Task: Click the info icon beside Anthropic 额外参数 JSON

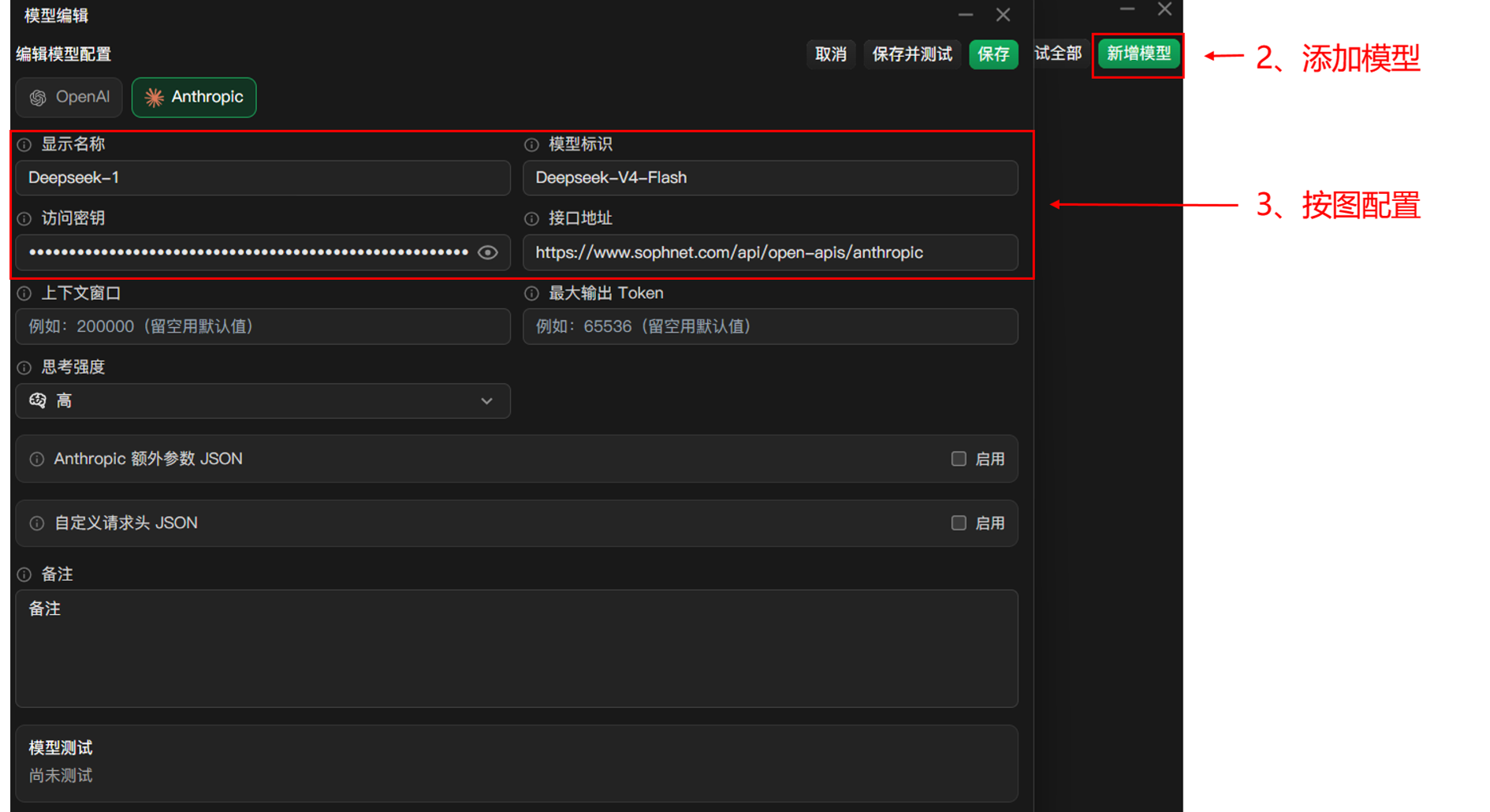Action: click(37, 459)
